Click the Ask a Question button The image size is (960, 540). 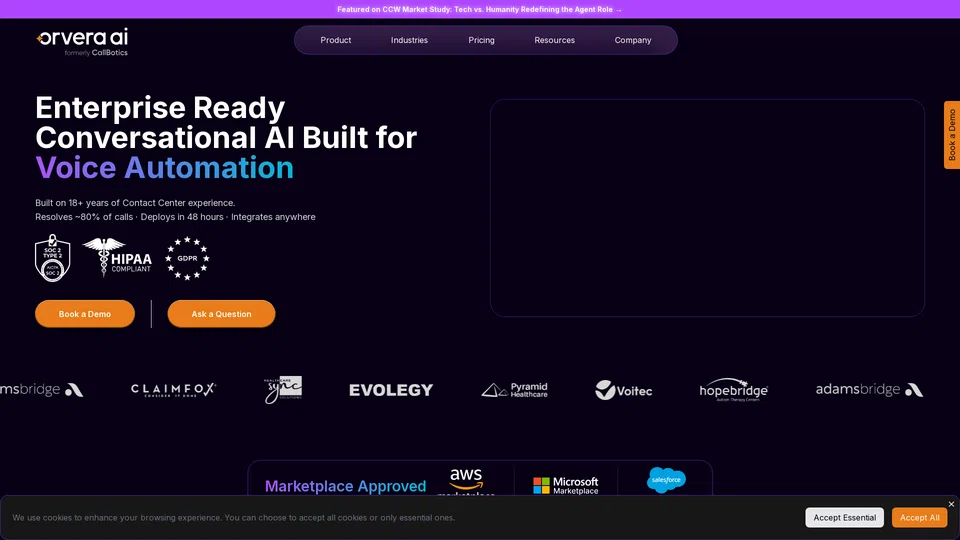221,313
